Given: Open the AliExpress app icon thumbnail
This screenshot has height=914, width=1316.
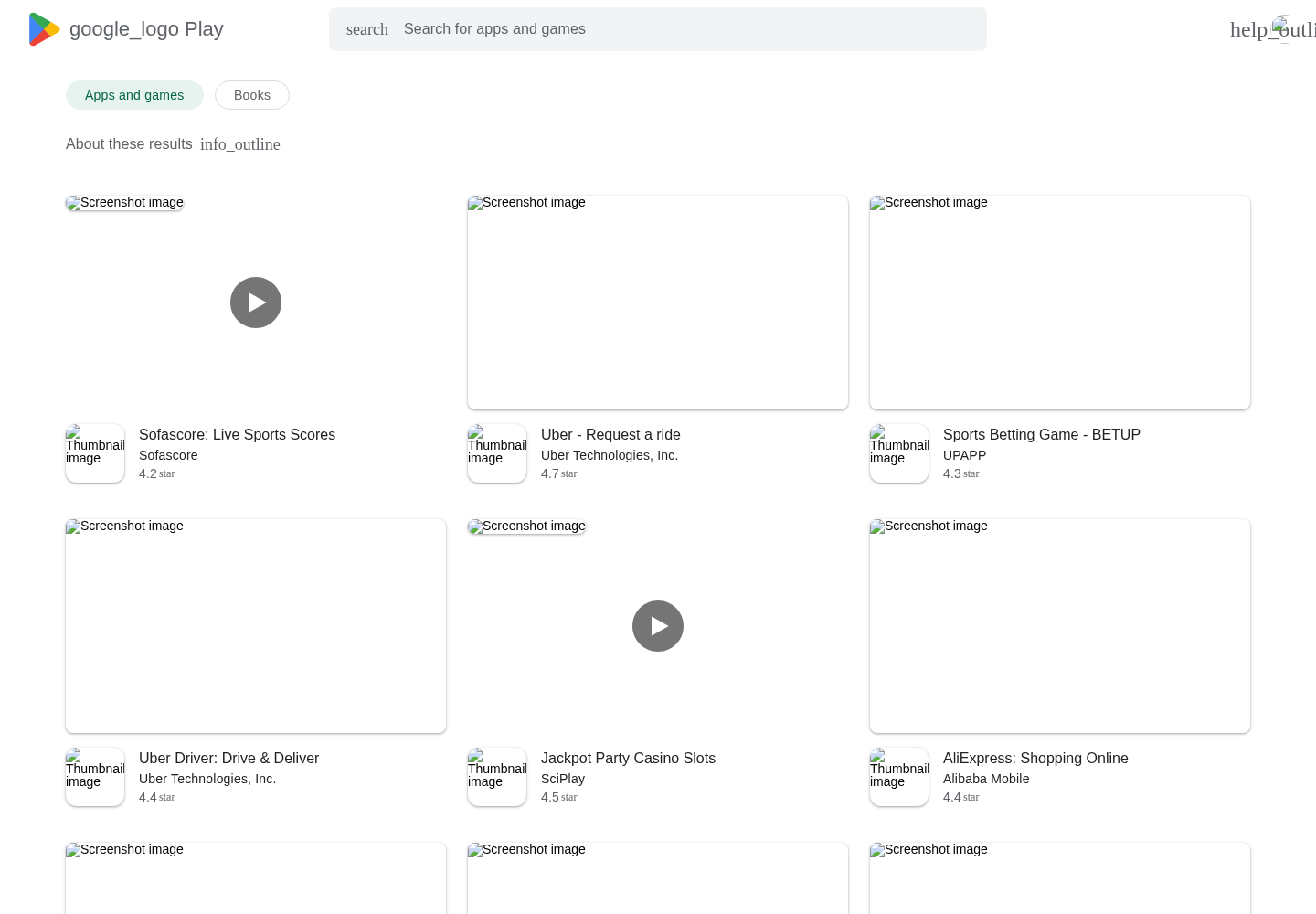Looking at the screenshot, I should [899, 777].
